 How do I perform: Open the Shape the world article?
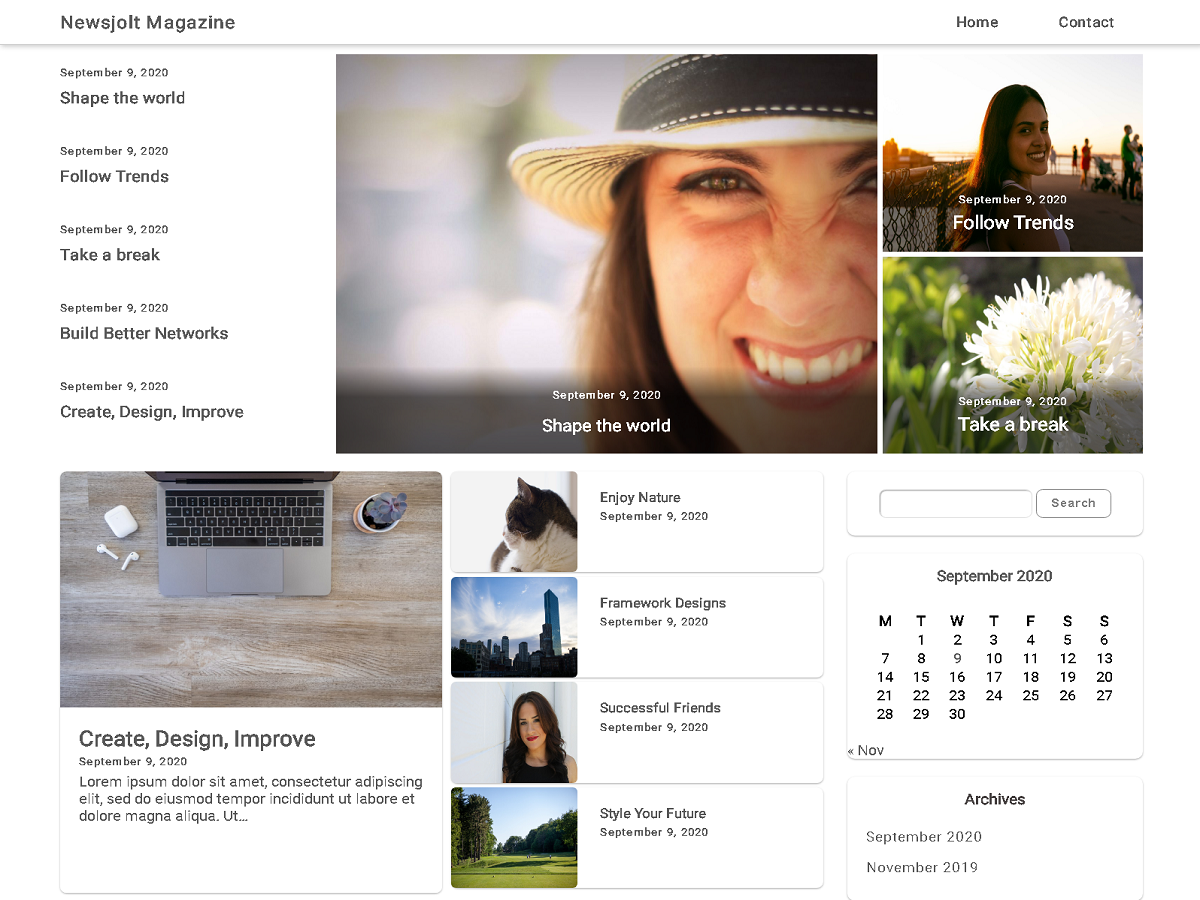pos(122,98)
